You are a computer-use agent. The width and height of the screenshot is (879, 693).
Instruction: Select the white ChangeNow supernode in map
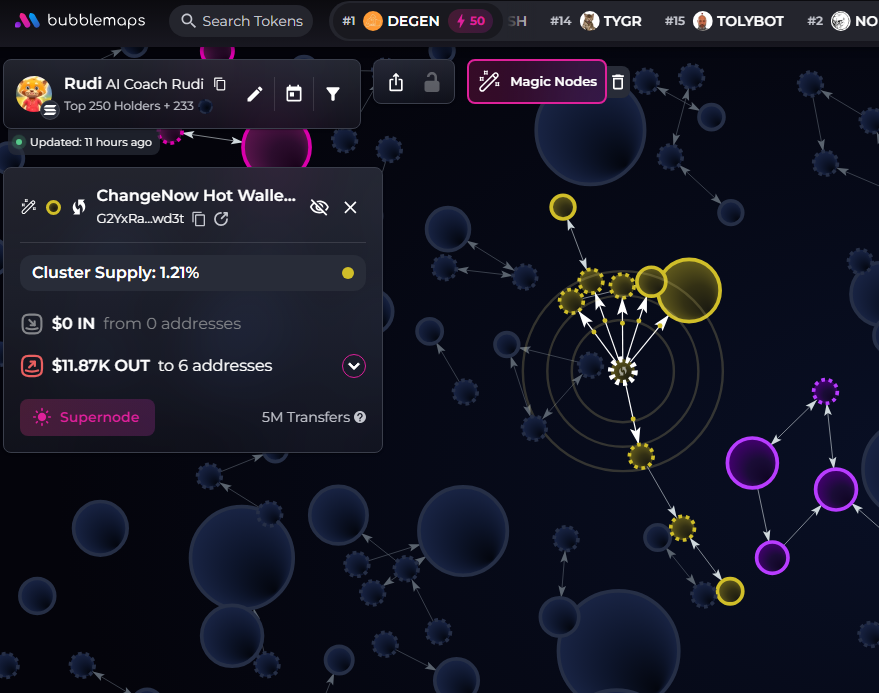[x=622, y=371]
